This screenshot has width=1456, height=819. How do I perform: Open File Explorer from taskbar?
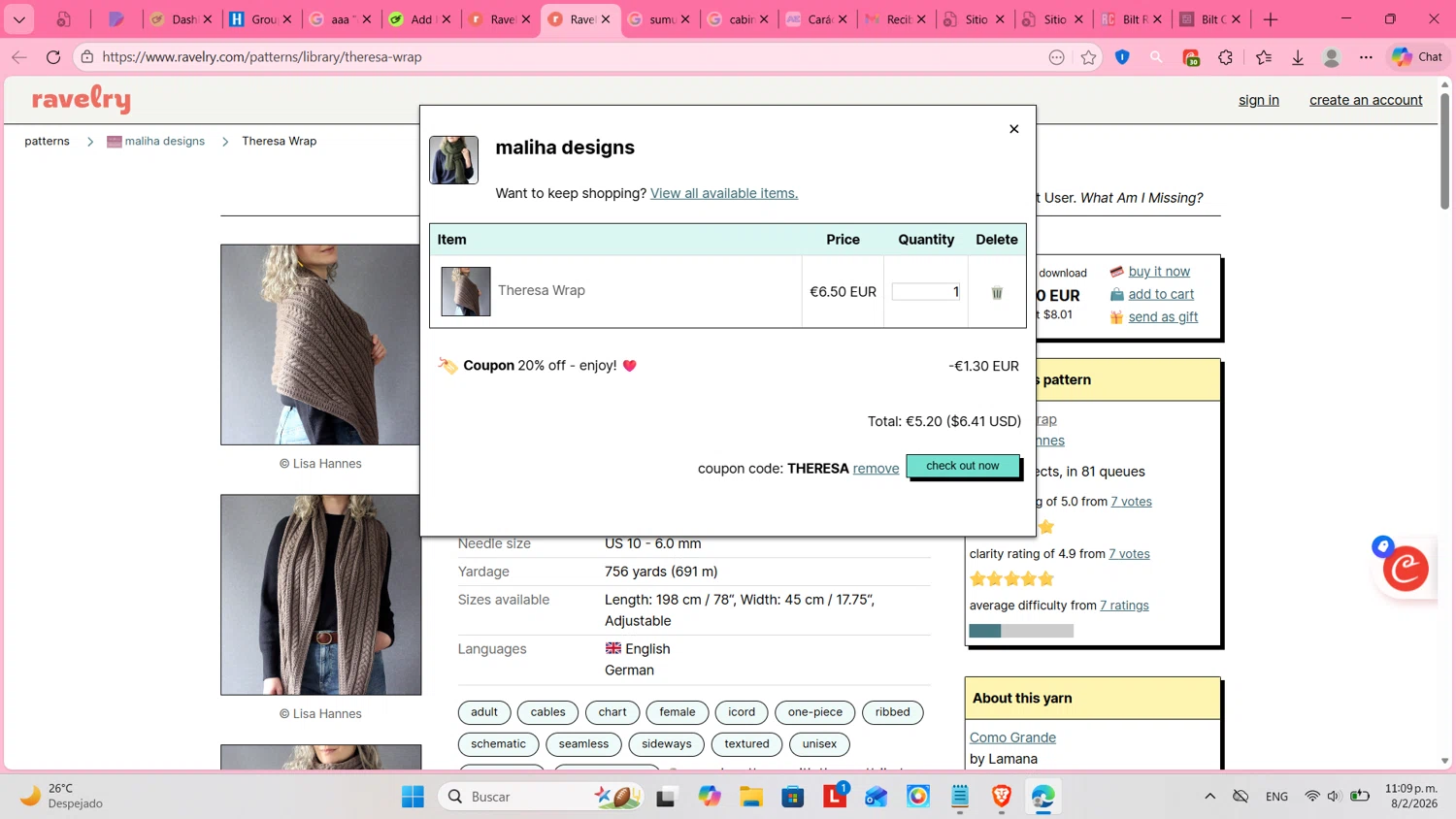click(x=751, y=797)
